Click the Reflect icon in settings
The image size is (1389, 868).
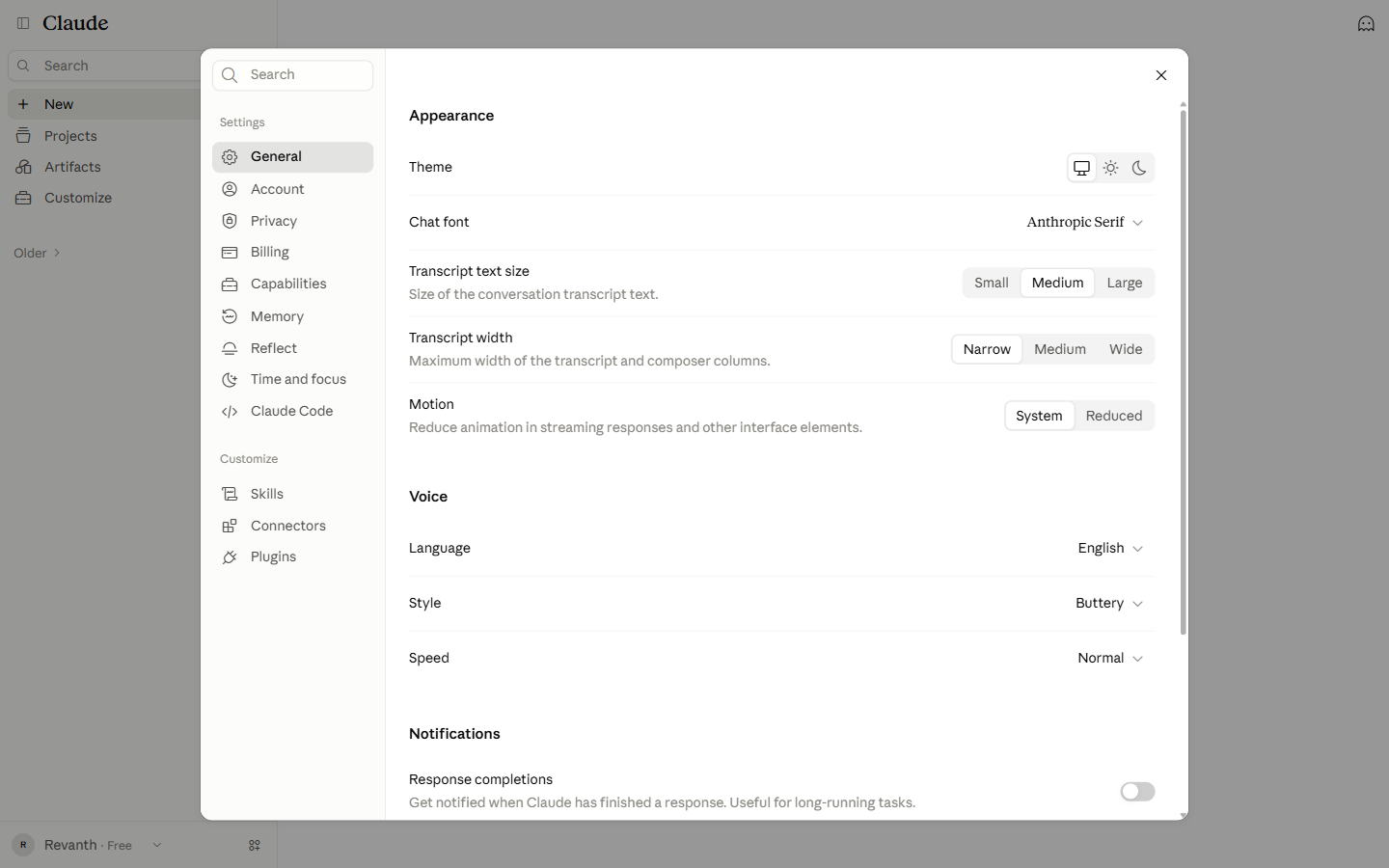pos(230,348)
